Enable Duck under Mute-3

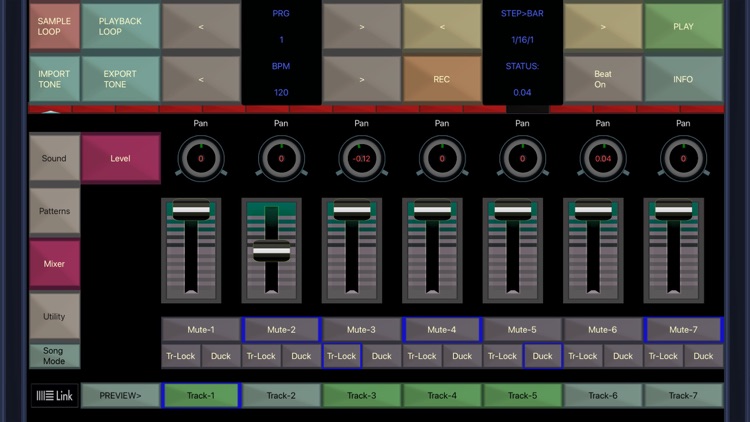point(382,356)
